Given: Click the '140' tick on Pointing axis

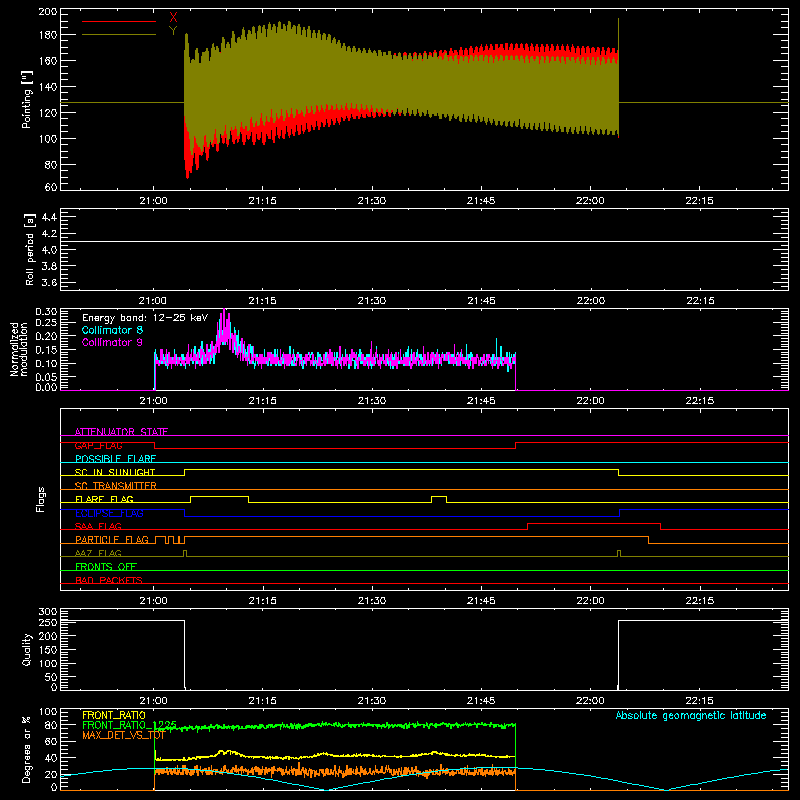Looking at the screenshot, I should click(48, 87).
